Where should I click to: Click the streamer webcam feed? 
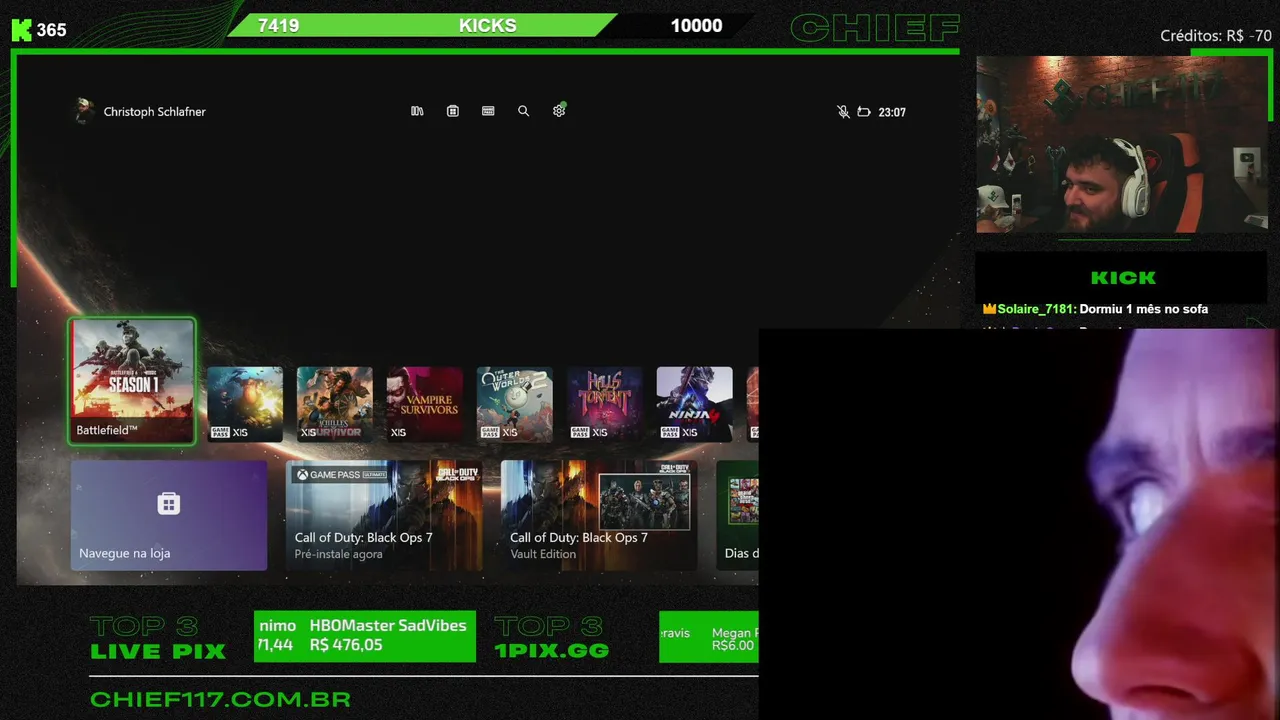click(x=1122, y=144)
